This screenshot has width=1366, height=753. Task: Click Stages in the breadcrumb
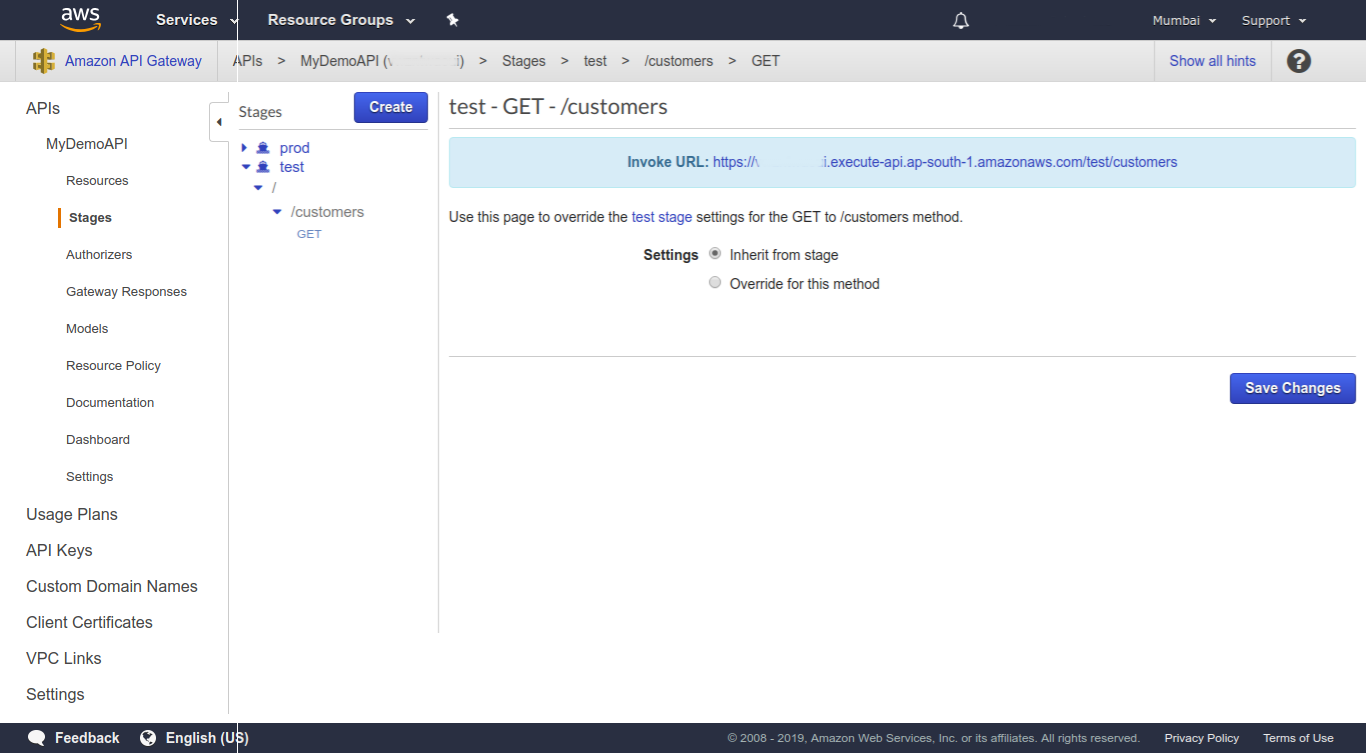tap(524, 61)
